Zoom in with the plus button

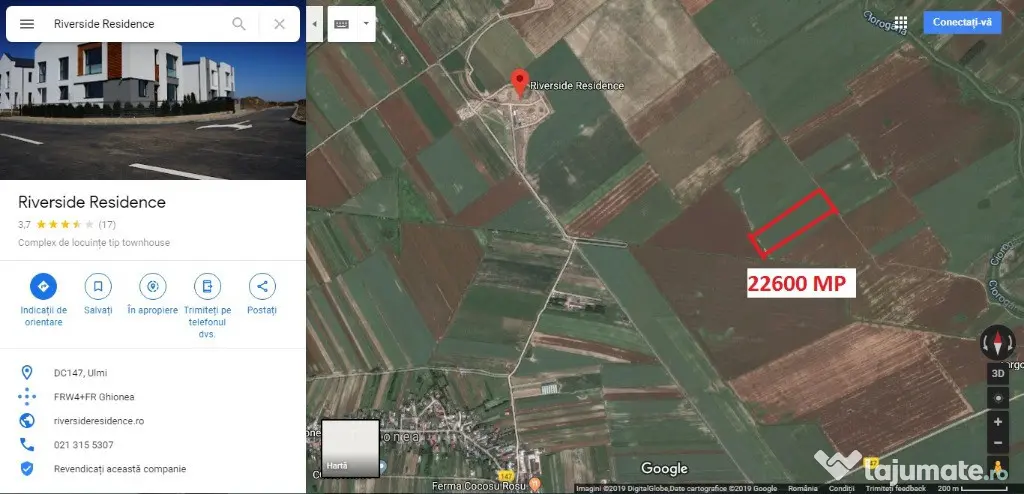pos(997,421)
